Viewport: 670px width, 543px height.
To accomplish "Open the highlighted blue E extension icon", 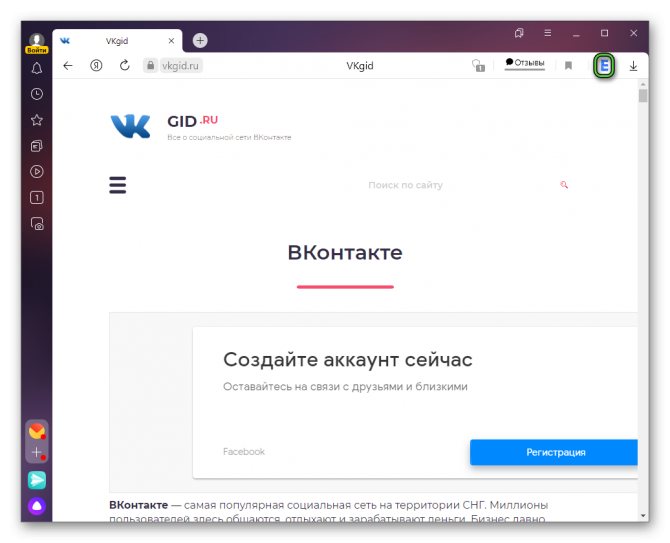I will pyautogui.click(x=604, y=66).
